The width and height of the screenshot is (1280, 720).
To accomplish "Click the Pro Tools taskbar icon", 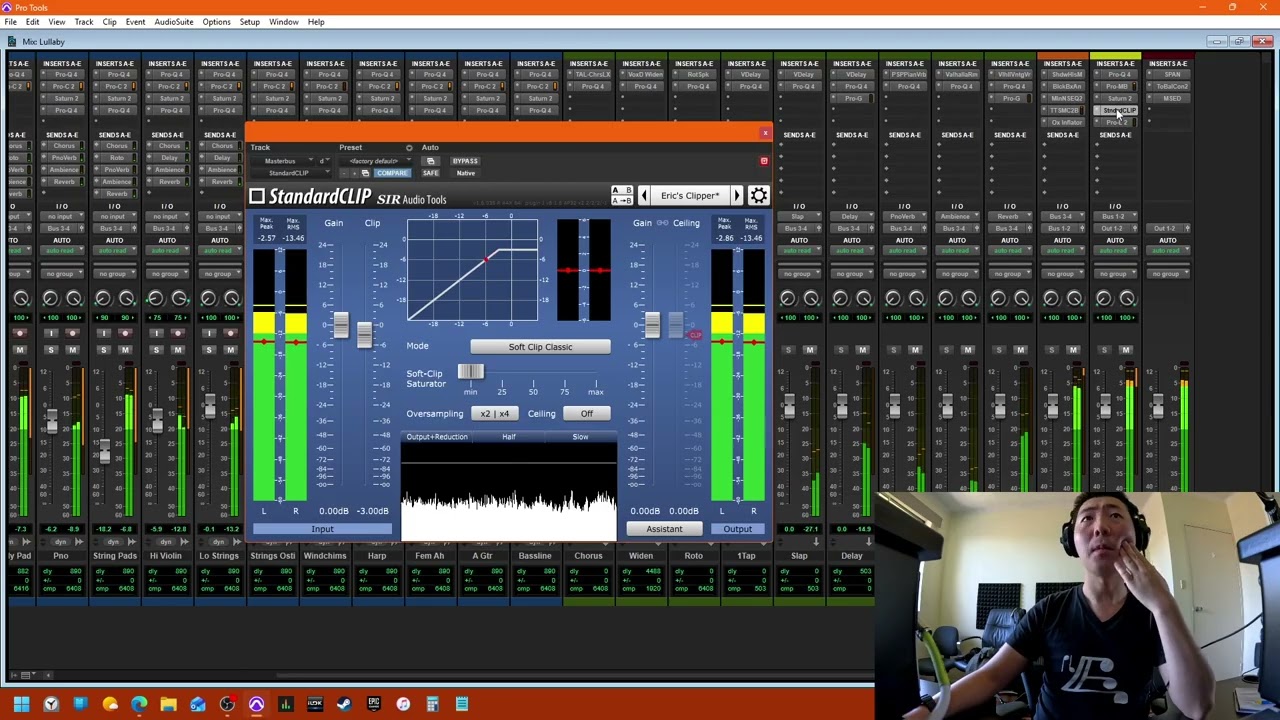I will pyautogui.click(x=256, y=704).
